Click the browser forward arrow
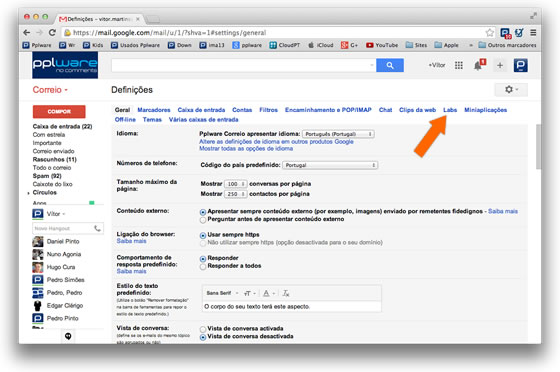Viewport: 560px width, 372px height. tap(39, 32)
